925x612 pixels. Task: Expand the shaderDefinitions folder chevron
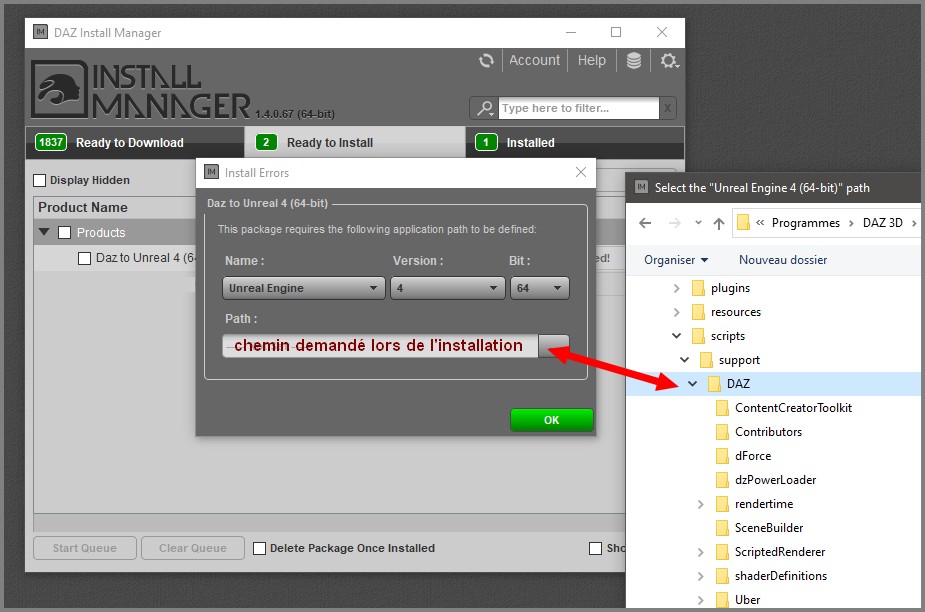(701, 576)
